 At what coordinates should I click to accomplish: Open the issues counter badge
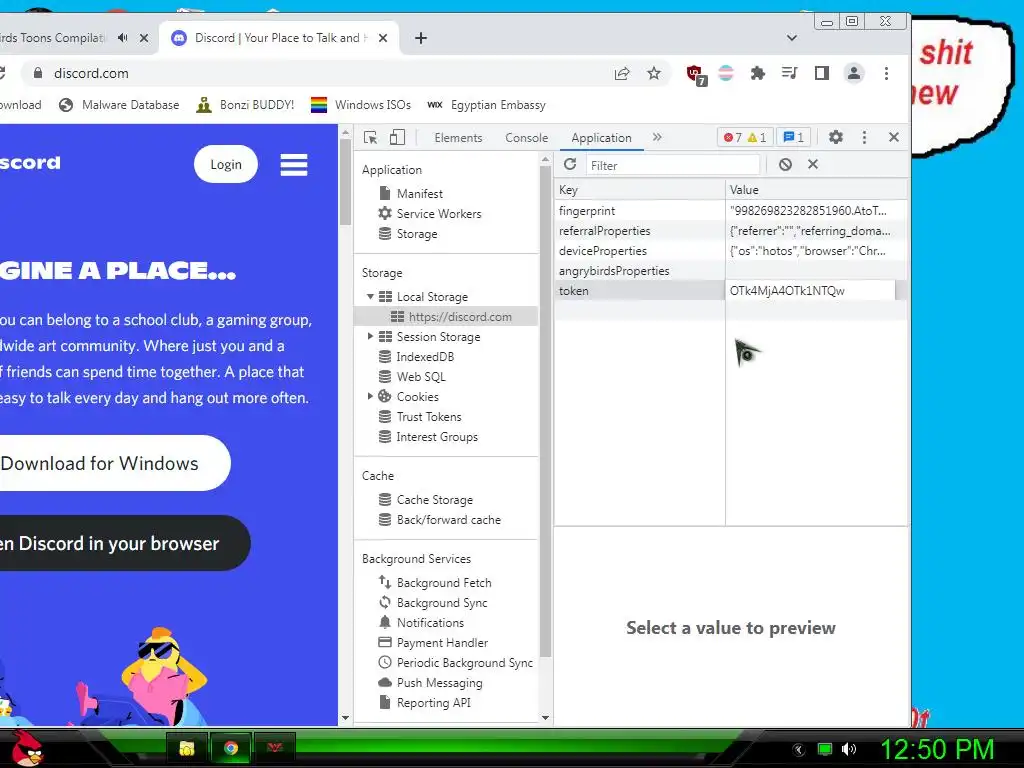[793, 137]
